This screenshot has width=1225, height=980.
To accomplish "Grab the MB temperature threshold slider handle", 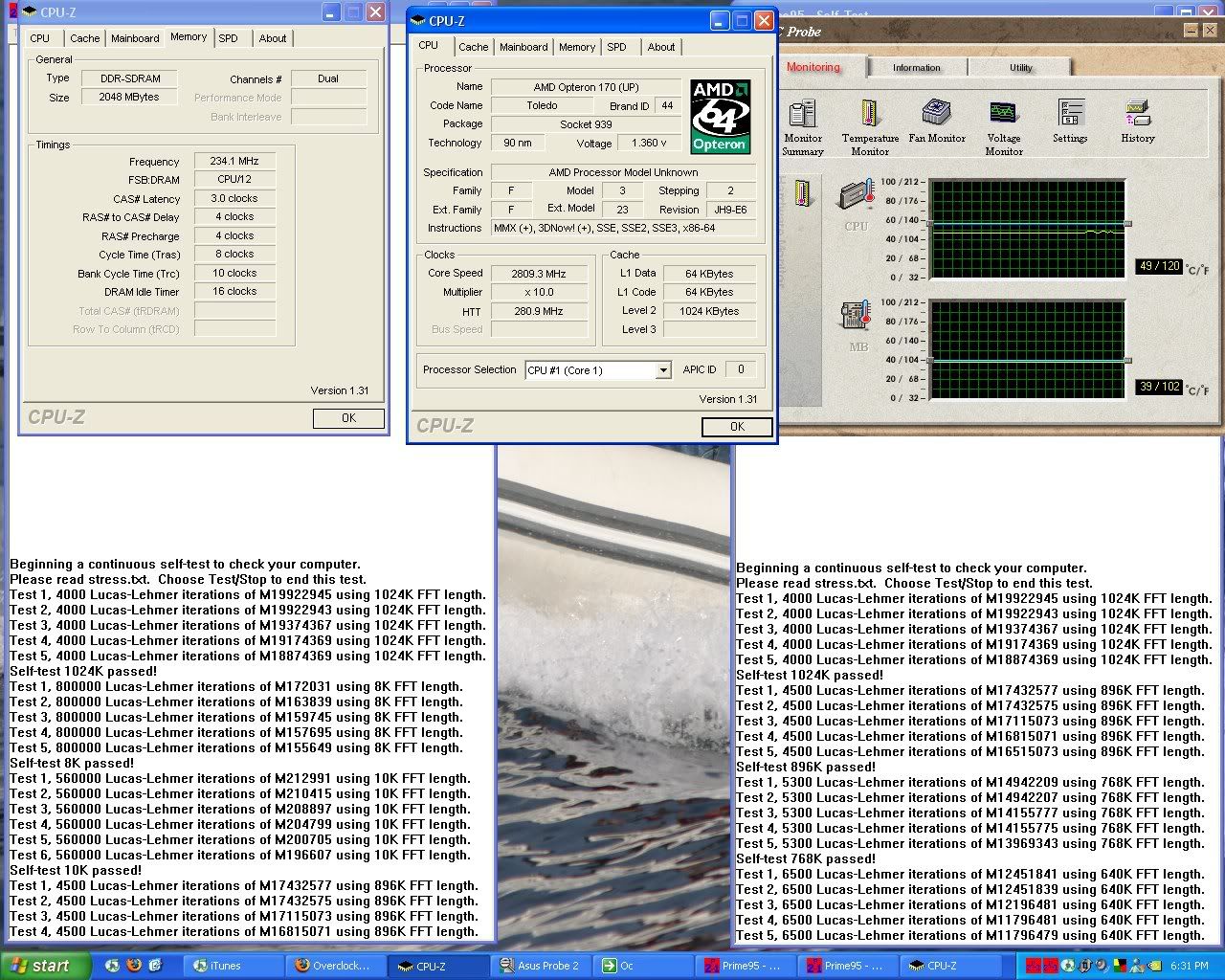I will point(1128,360).
